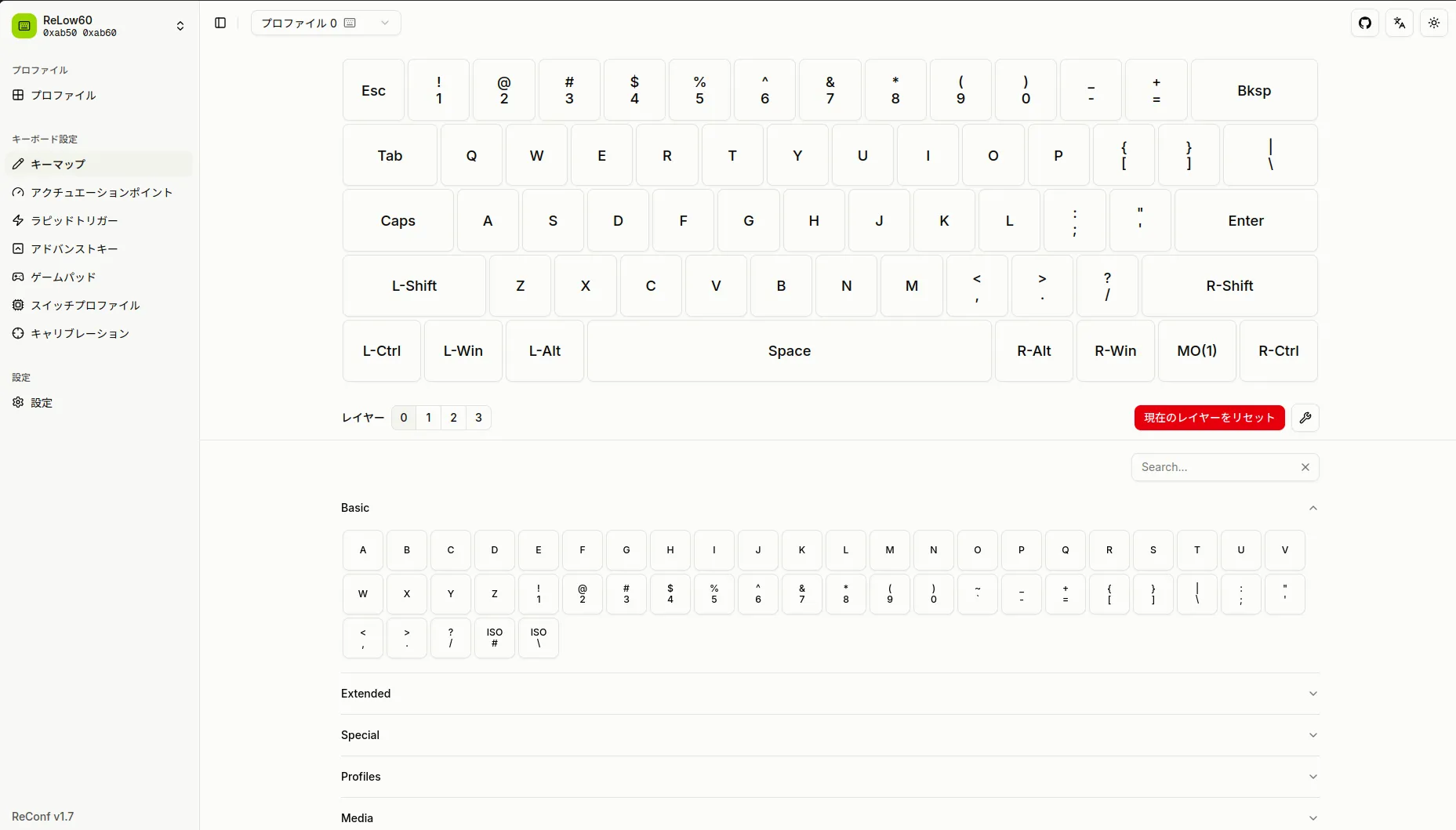Open 設定 settings page

click(99, 402)
